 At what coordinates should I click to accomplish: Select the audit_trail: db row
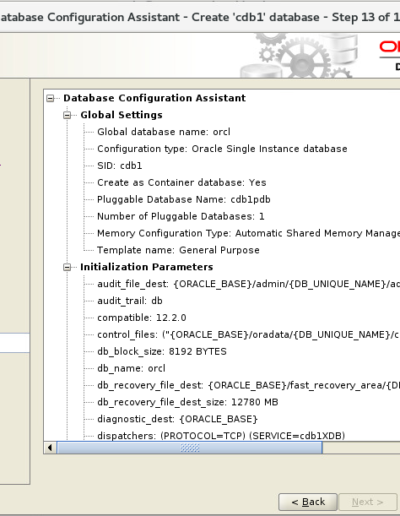coord(130,301)
